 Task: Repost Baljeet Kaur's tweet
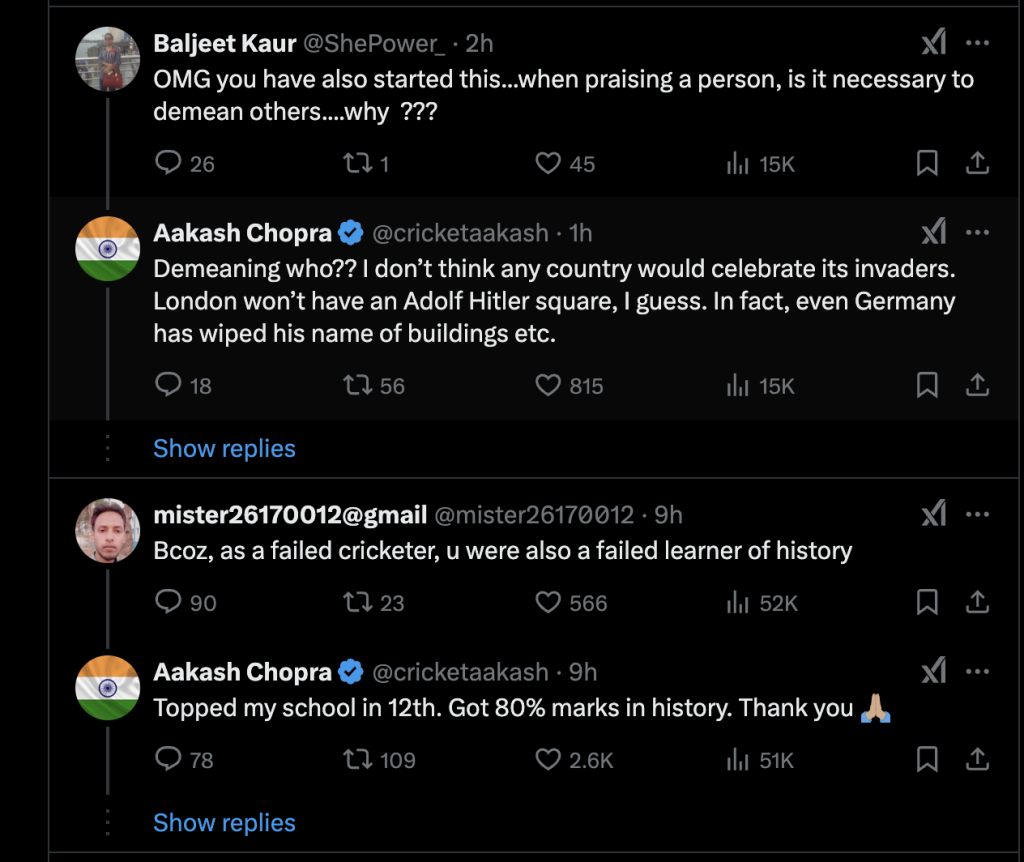pyautogui.click(x=357, y=163)
